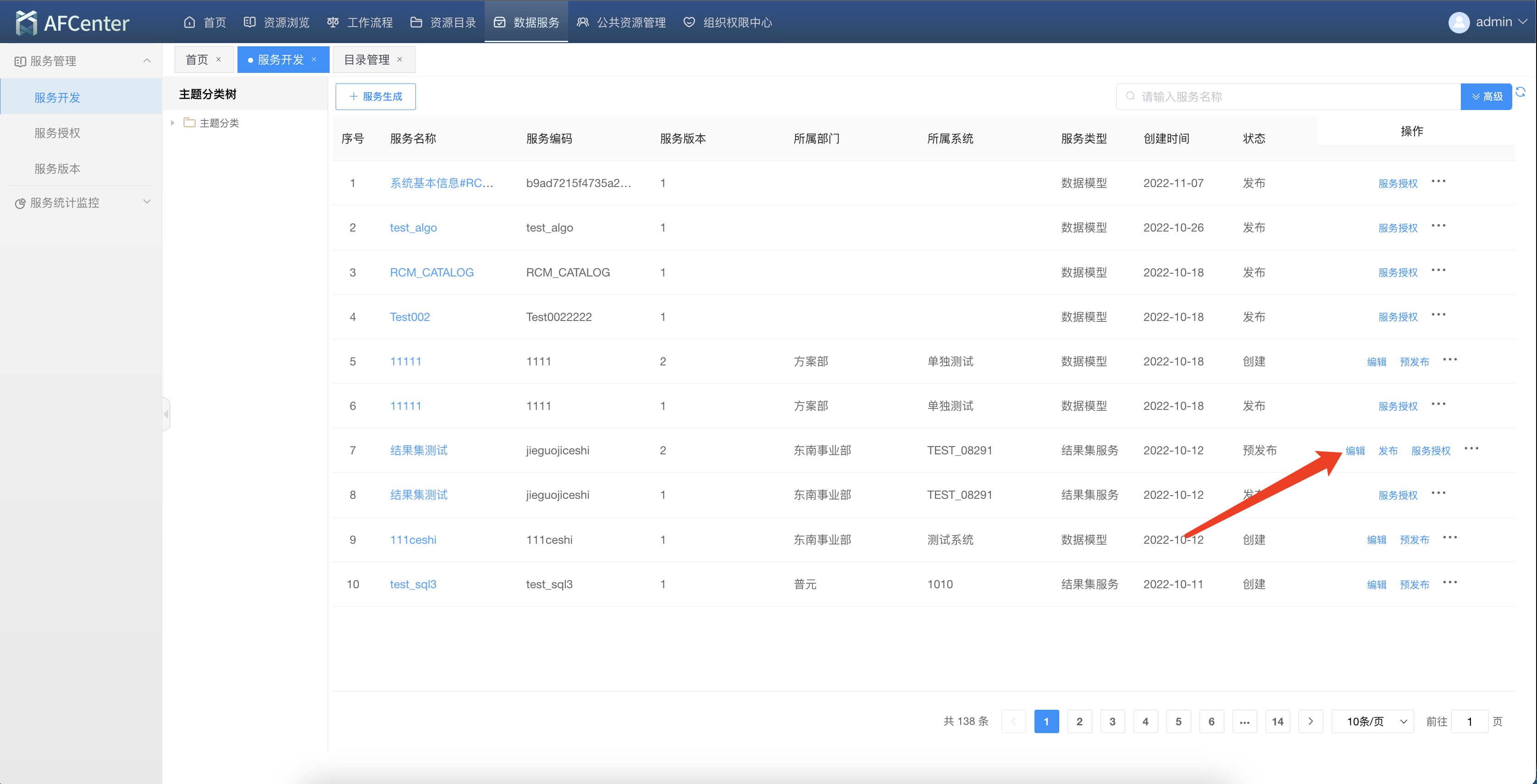Click 编辑 for row 7 结果集测试
Screen dimensions: 1537x784
tap(1355, 451)
